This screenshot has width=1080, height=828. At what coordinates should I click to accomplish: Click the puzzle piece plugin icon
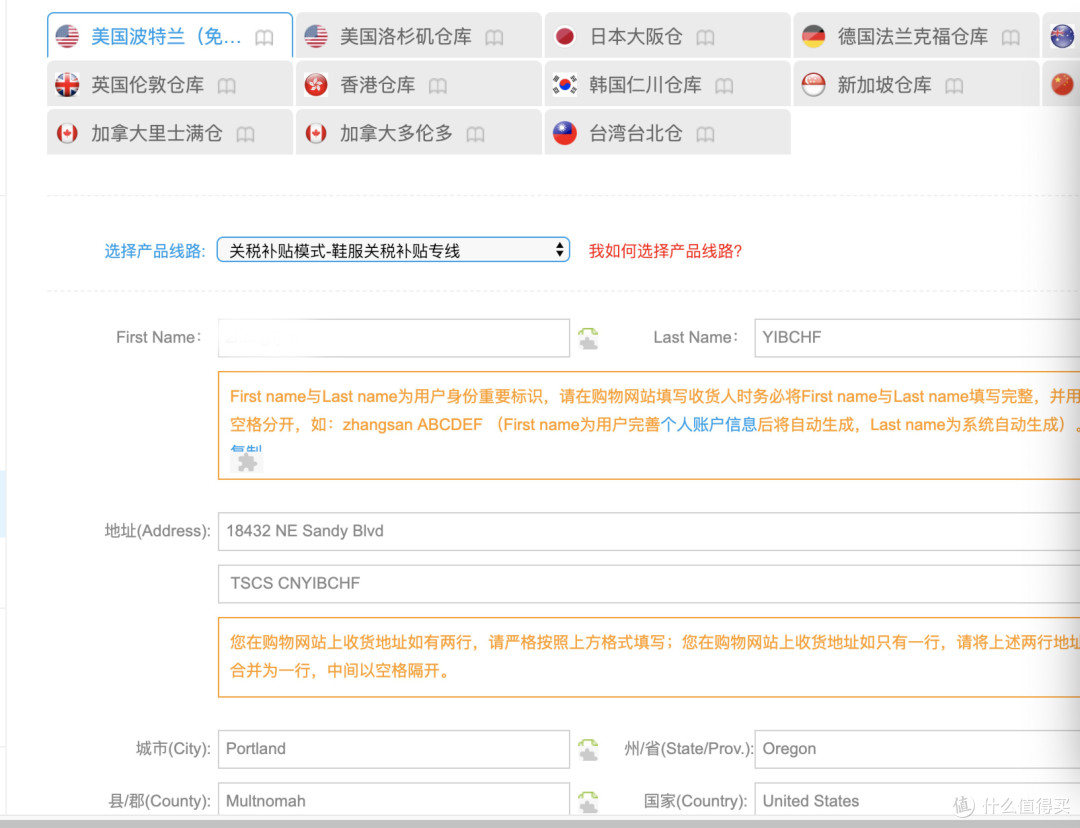pos(247,462)
